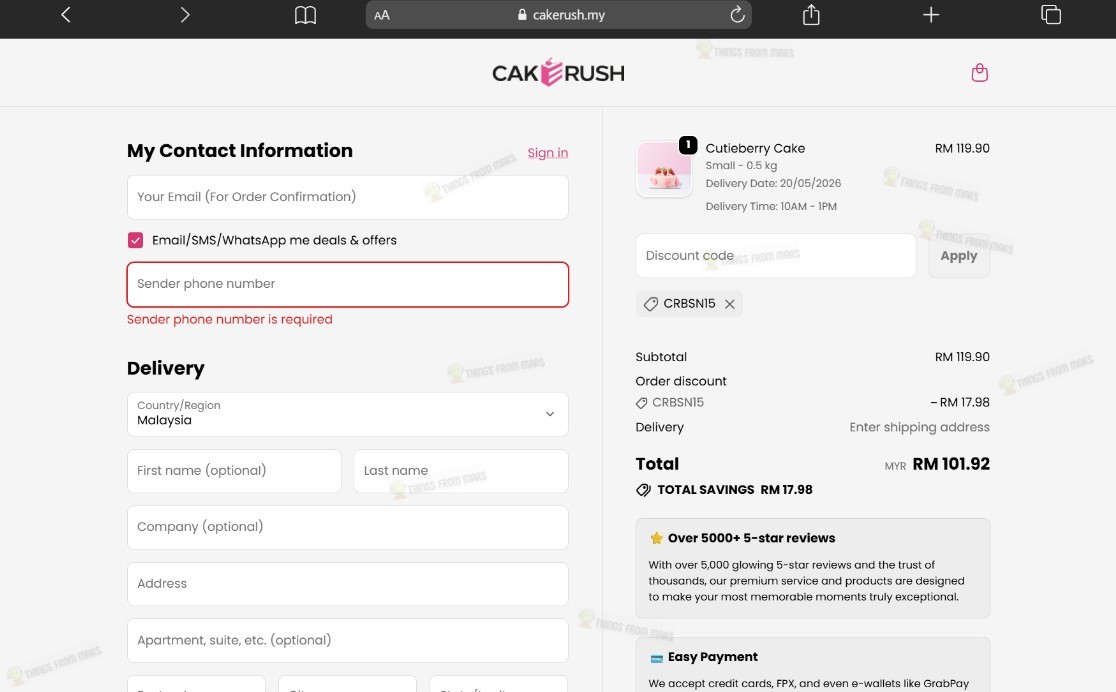Click Enter shipping address delivery text

pyautogui.click(x=919, y=427)
